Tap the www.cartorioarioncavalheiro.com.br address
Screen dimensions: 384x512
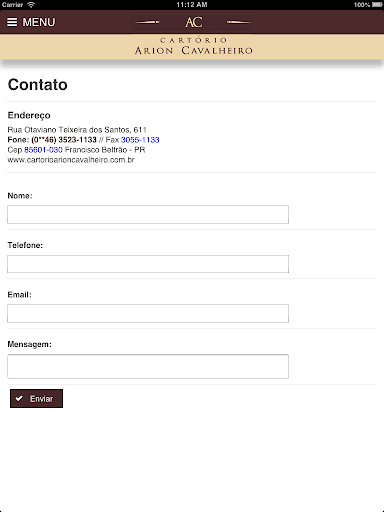point(71,160)
